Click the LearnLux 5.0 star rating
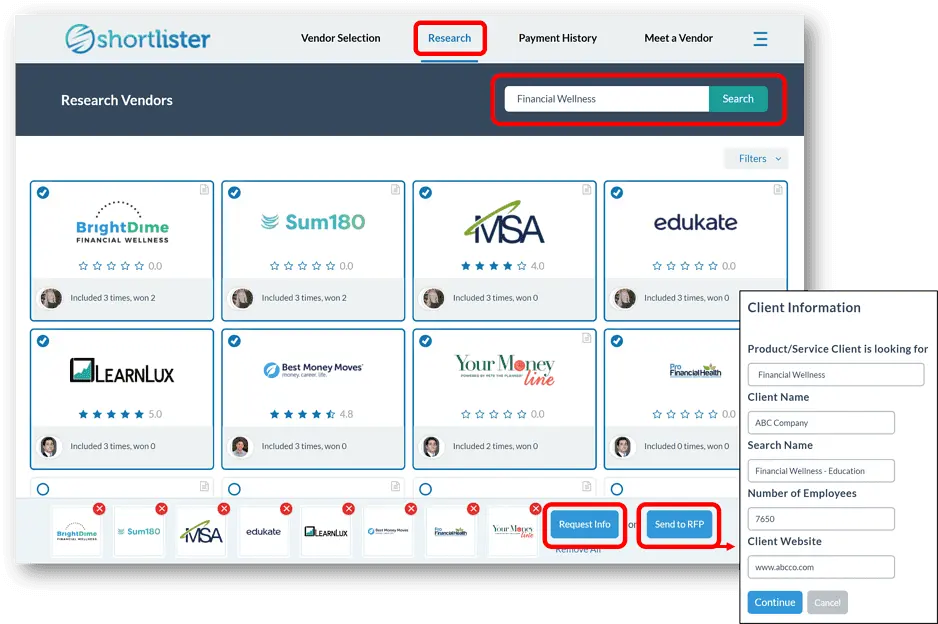 [x=120, y=414]
